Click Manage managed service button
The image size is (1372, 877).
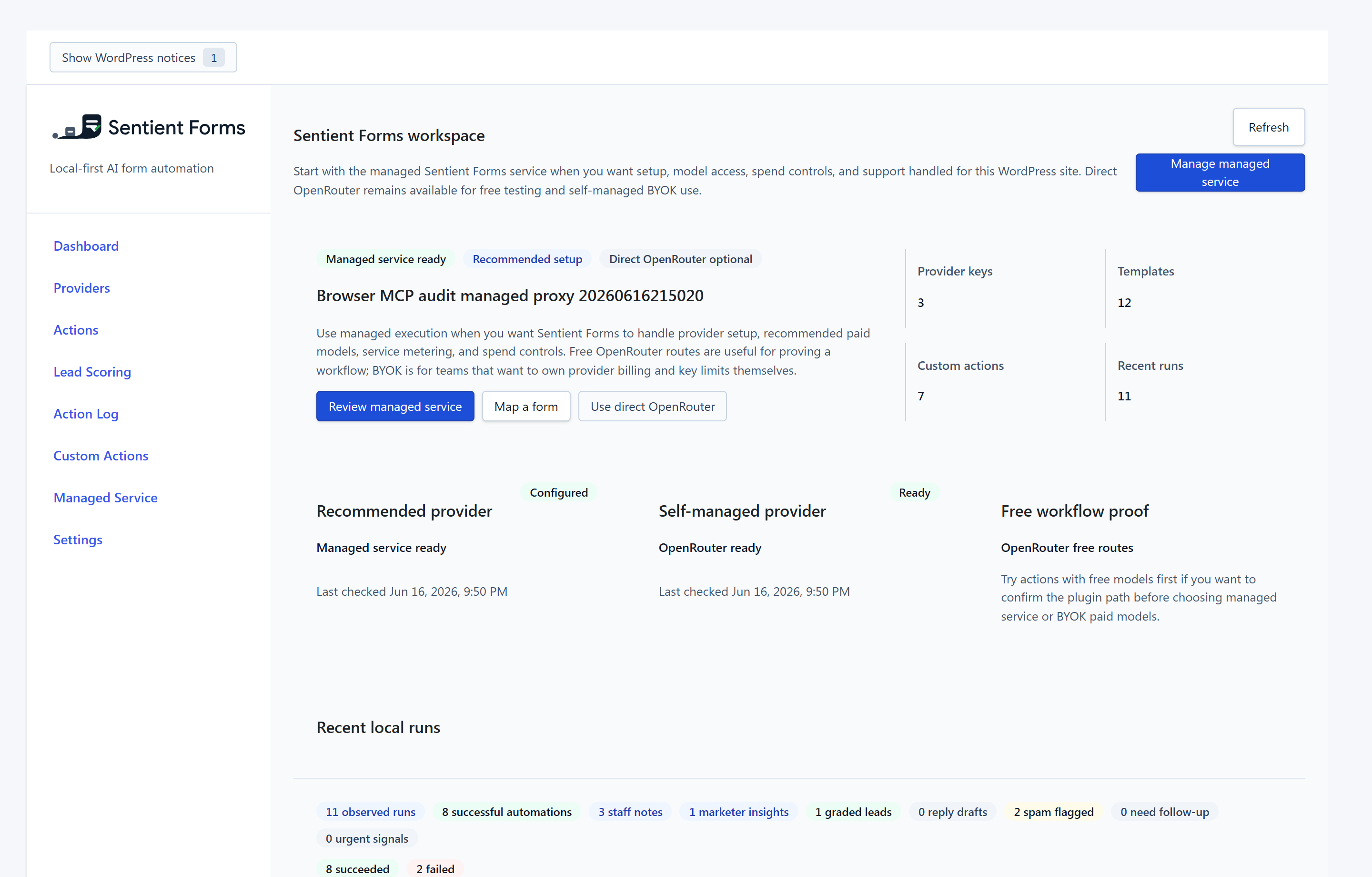pyautogui.click(x=1220, y=173)
